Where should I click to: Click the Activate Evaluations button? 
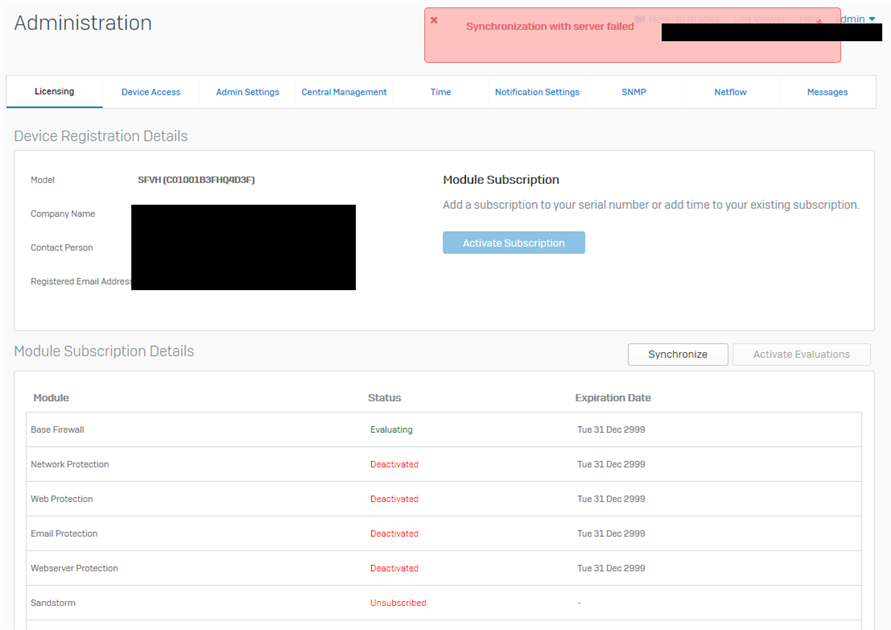tap(801, 354)
